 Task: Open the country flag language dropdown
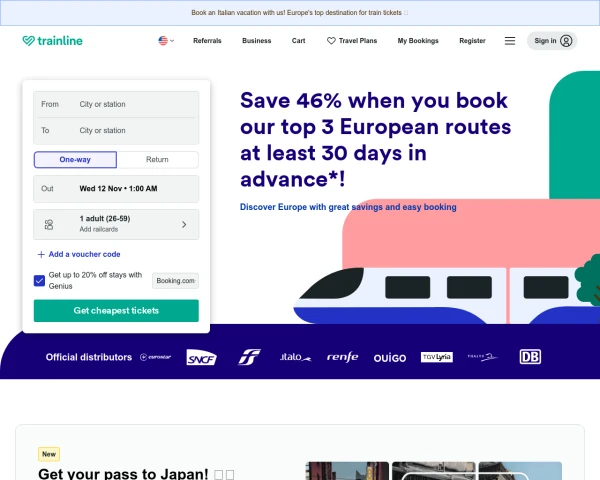[x=165, y=41]
